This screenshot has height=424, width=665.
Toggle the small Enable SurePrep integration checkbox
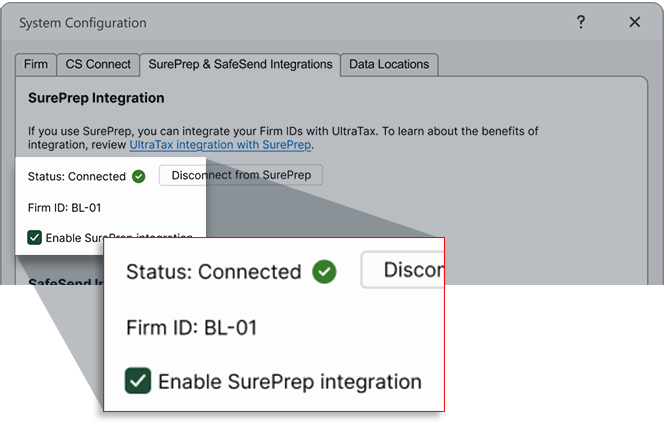tap(35, 237)
